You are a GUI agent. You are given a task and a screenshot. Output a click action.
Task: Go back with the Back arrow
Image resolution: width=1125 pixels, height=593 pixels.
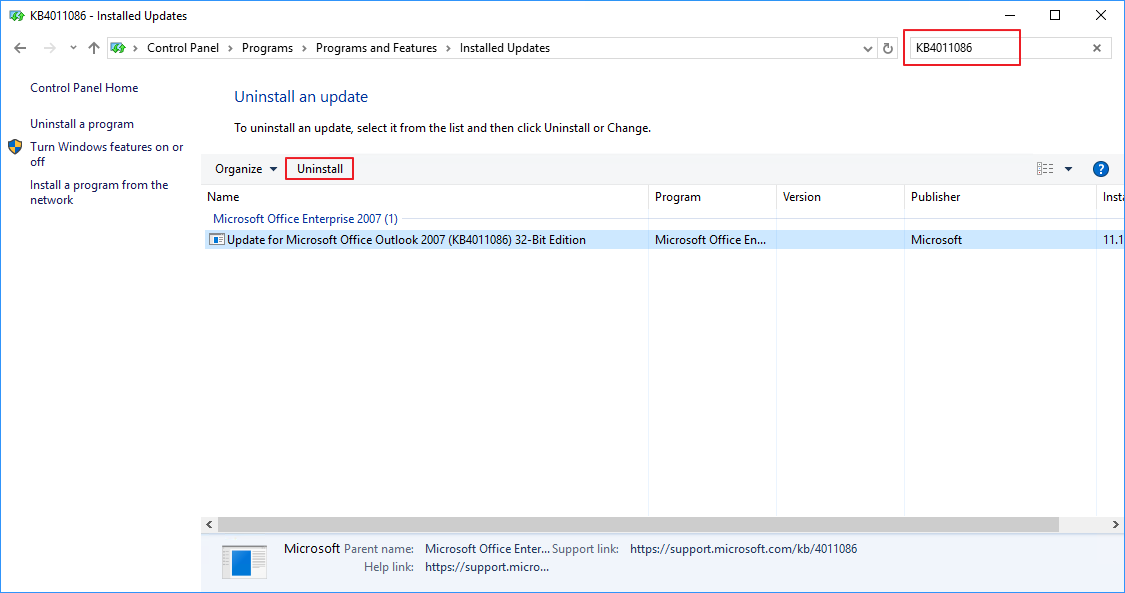click(20, 48)
